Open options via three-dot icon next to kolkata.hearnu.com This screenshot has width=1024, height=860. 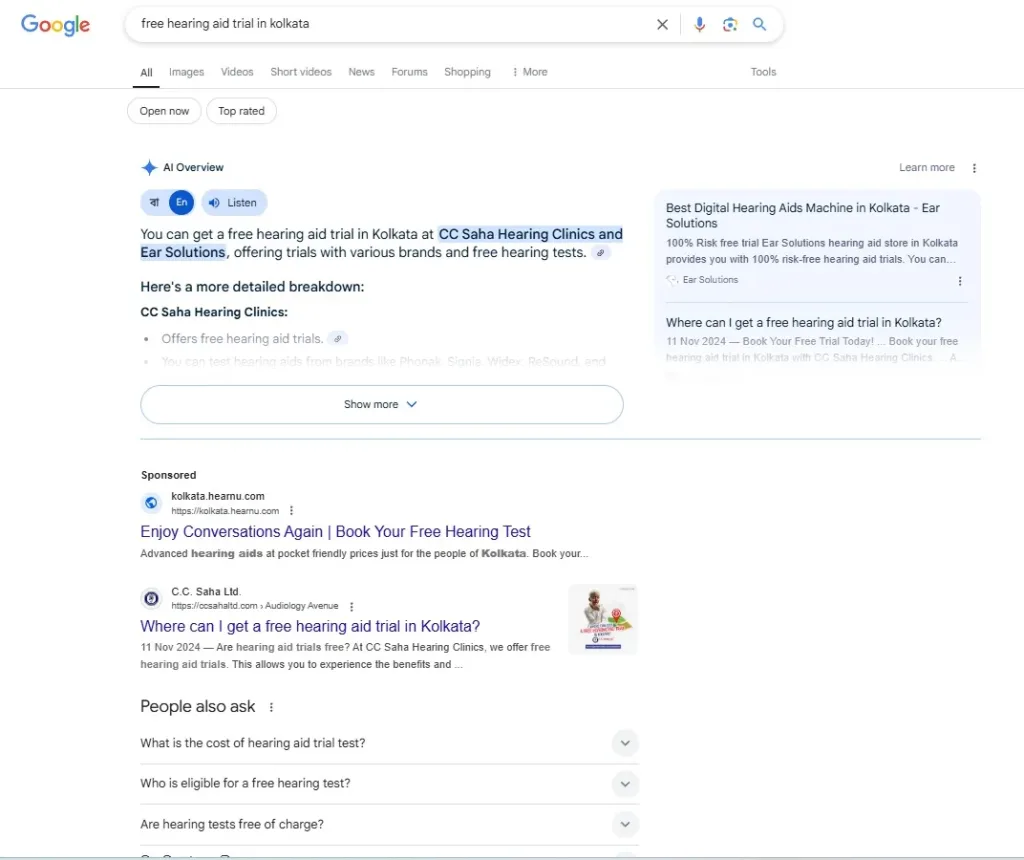(291, 510)
